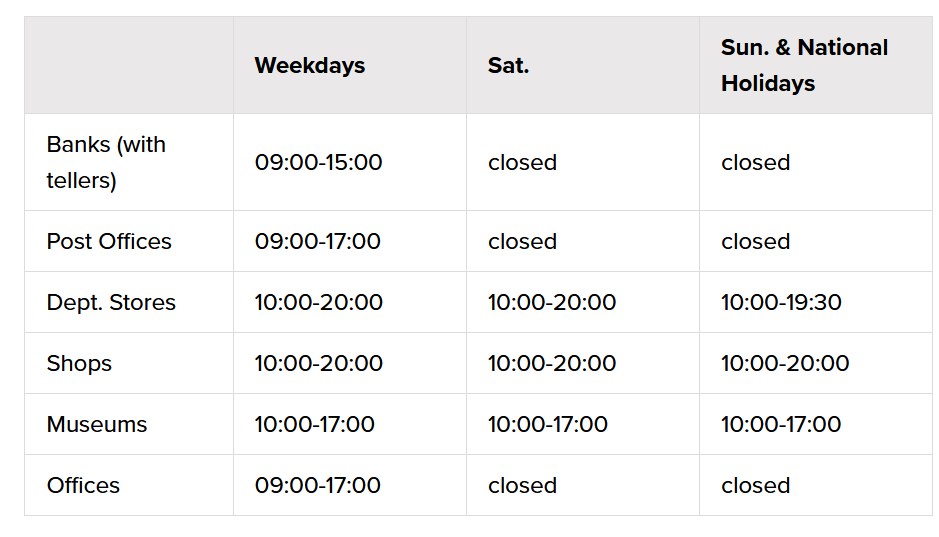Click the Weekdays column header
The image size is (939, 537).
pos(310,66)
